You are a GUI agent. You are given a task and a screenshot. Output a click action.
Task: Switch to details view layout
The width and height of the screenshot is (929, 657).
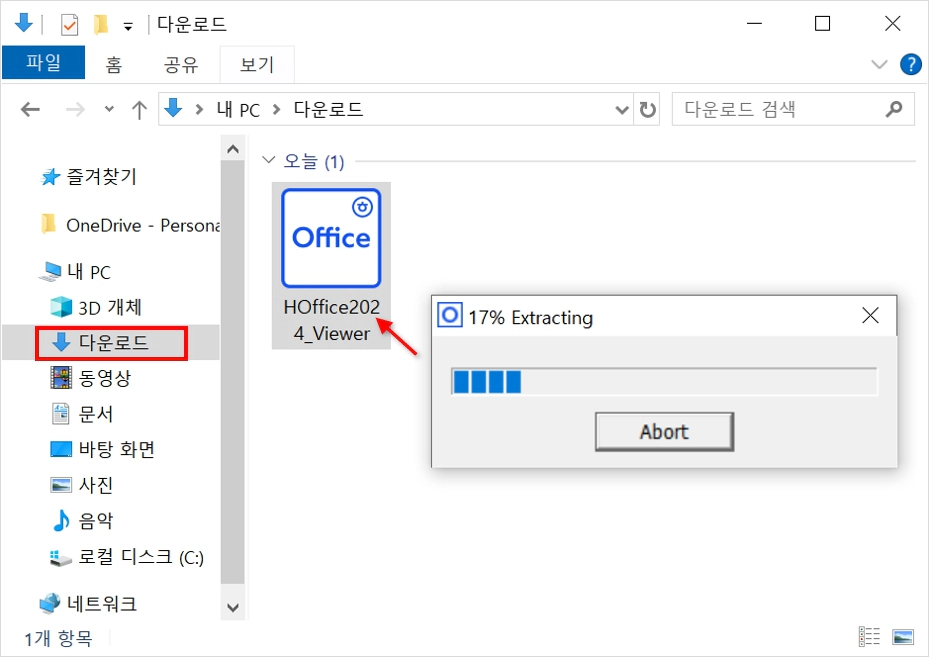pyautogui.click(x=868, y=636)
